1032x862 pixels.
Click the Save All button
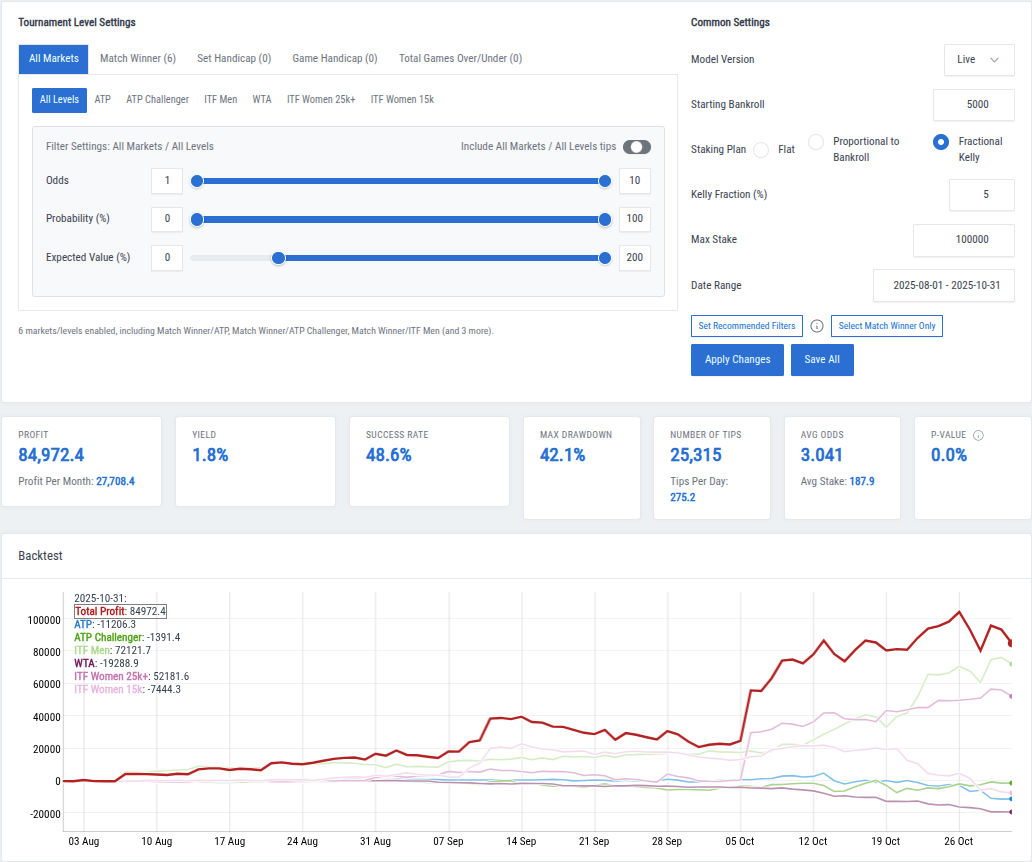tap(822, 359)
